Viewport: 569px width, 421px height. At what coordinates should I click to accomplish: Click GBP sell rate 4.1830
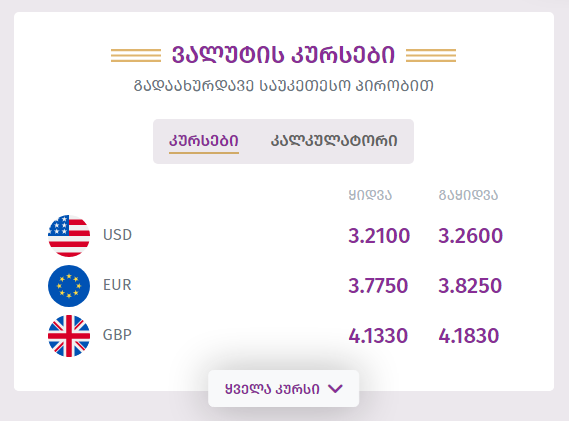point(469,336)
